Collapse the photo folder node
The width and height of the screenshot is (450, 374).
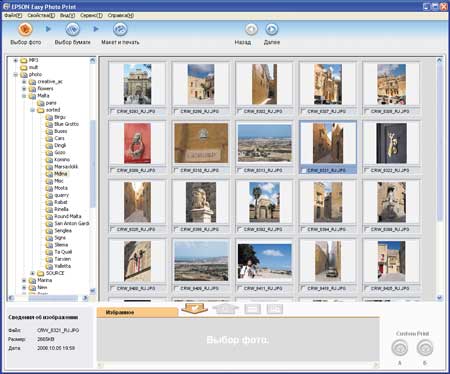(x=15, y=75)
